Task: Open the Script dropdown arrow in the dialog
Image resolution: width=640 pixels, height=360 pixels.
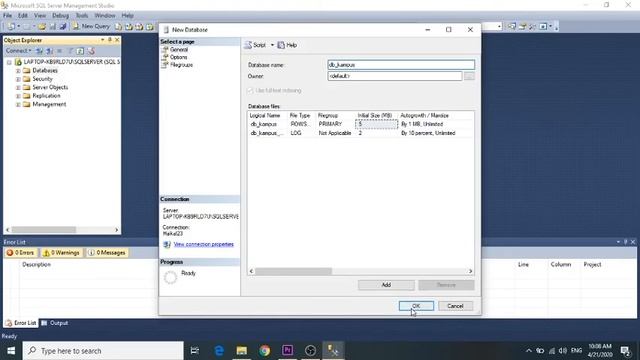Action: [272, 45]
